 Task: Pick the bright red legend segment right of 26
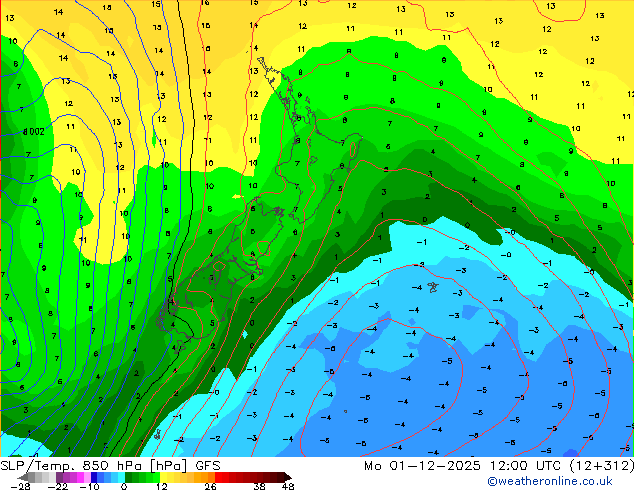218,477
